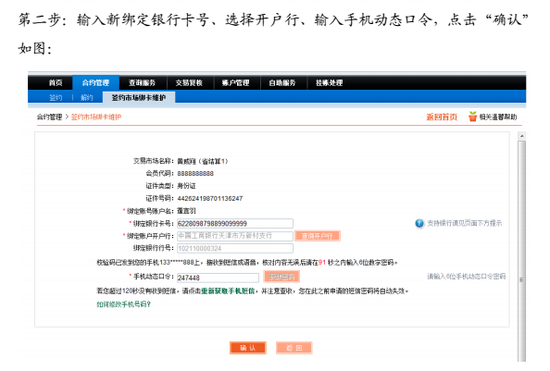The height and width of the screenshot is (371, 550).
Task: Open the 查询服务 menu
Action: click(x=142, y=83)
